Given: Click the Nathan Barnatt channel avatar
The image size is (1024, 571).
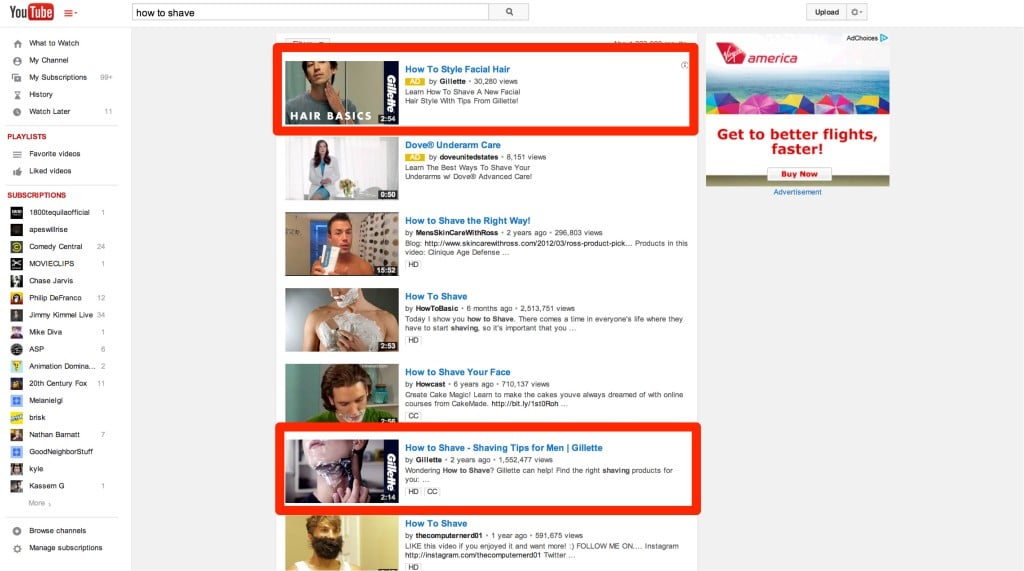Looking at the screenshot, I should tap(17, 434).
